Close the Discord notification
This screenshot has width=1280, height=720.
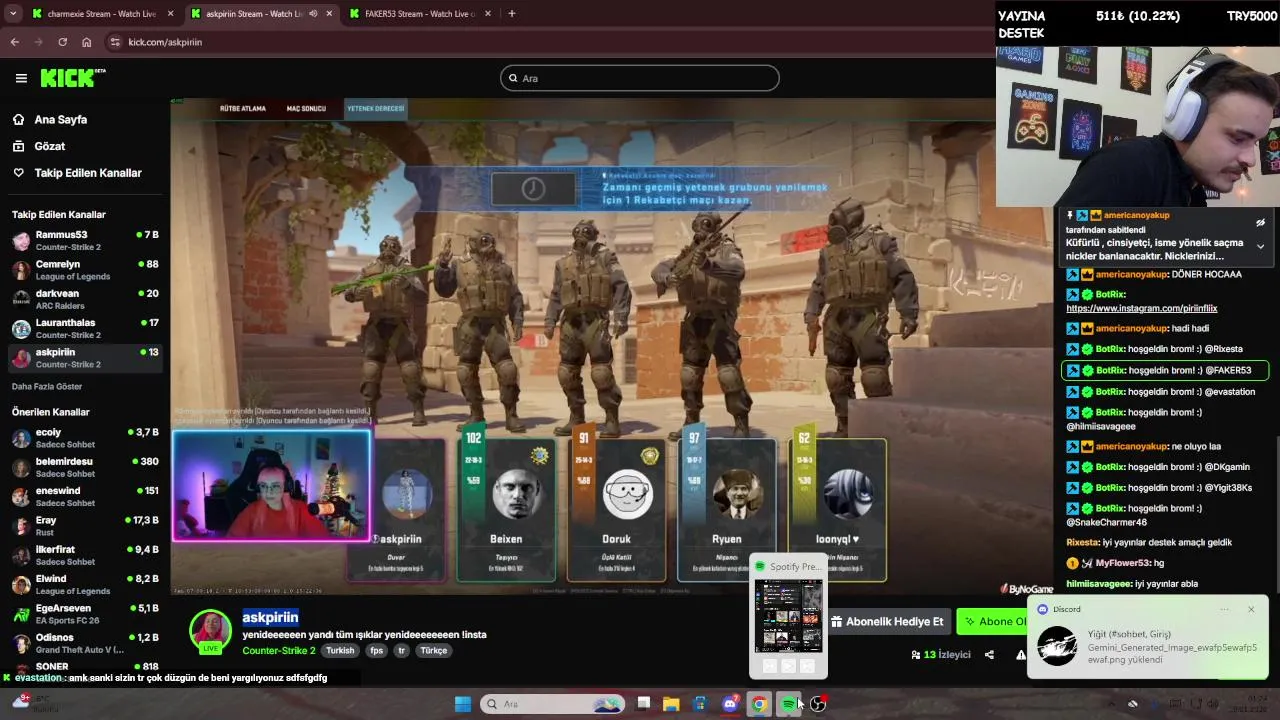1251,609
